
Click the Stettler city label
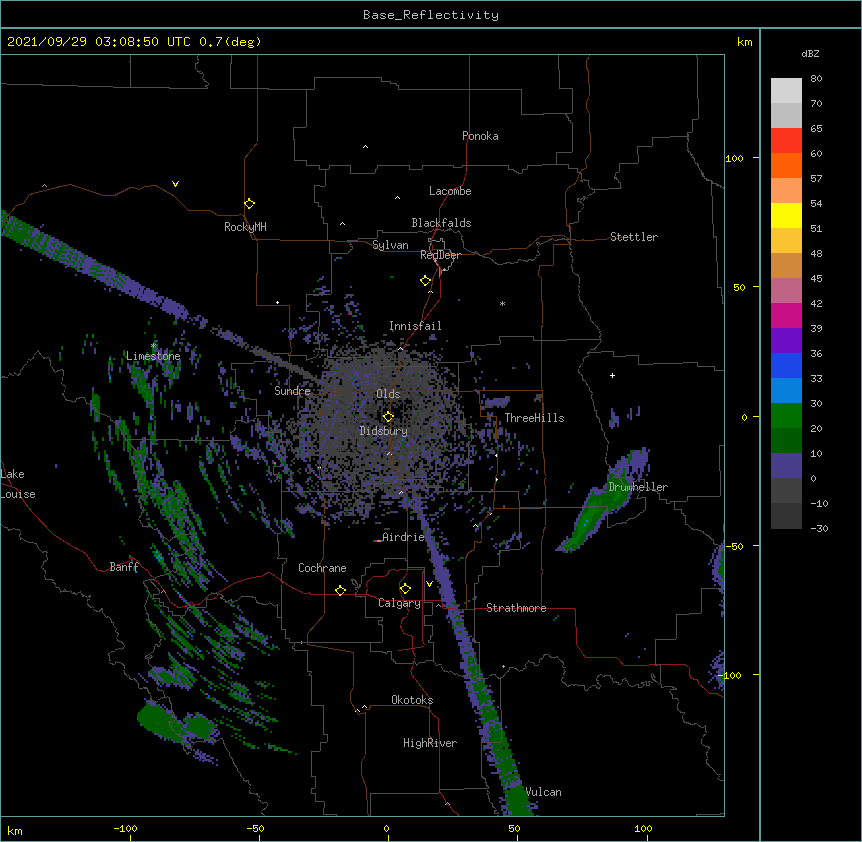tap(634, 237)
